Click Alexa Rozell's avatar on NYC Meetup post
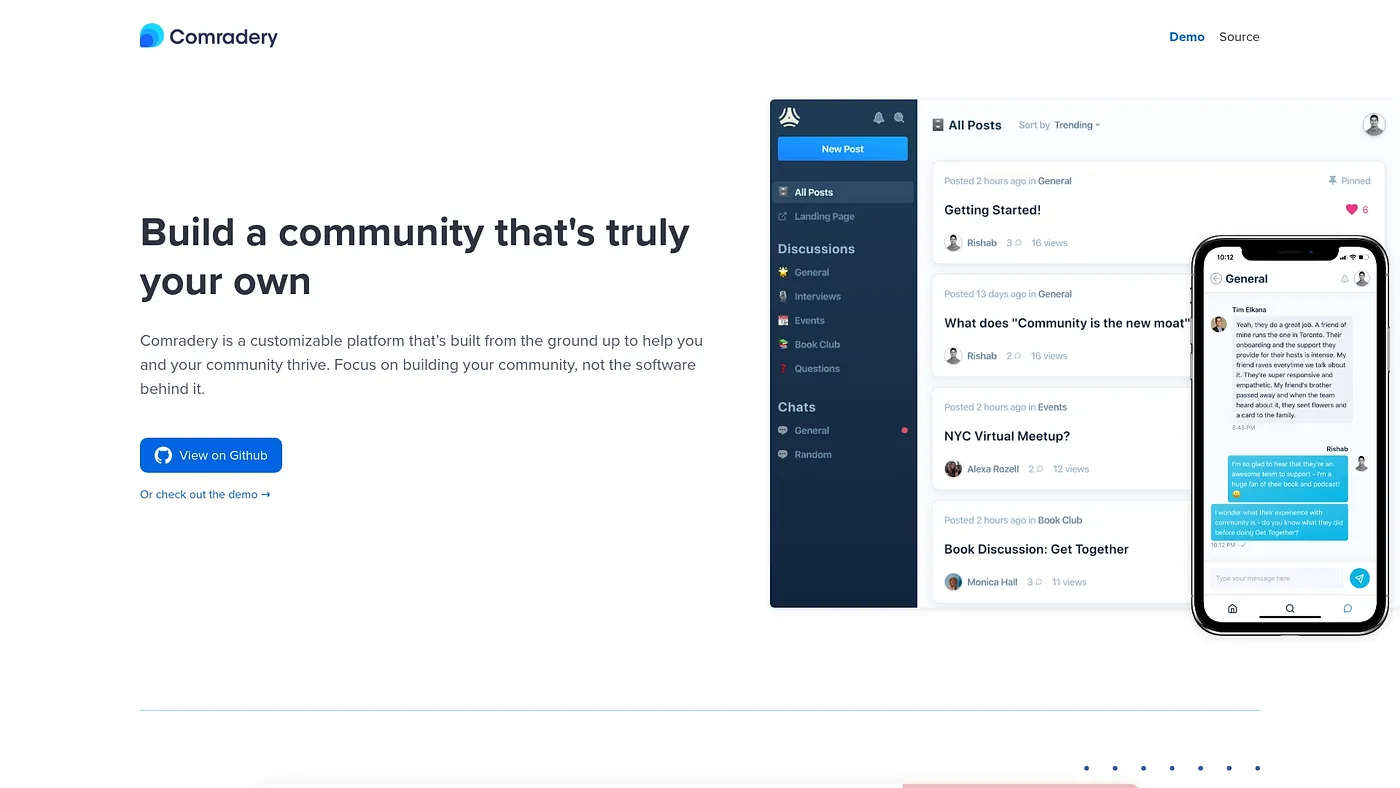The height and width of the screenshot is (788, 1400). tap(953, 469)
